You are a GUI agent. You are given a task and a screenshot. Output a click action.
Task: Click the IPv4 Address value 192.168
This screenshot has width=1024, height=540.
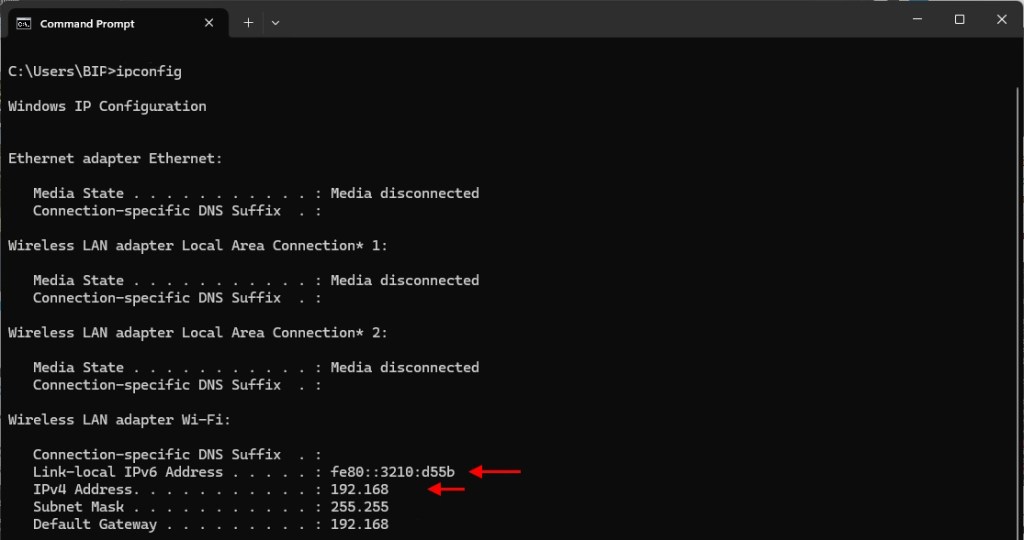pyautogui.click(x=359, y=489)
